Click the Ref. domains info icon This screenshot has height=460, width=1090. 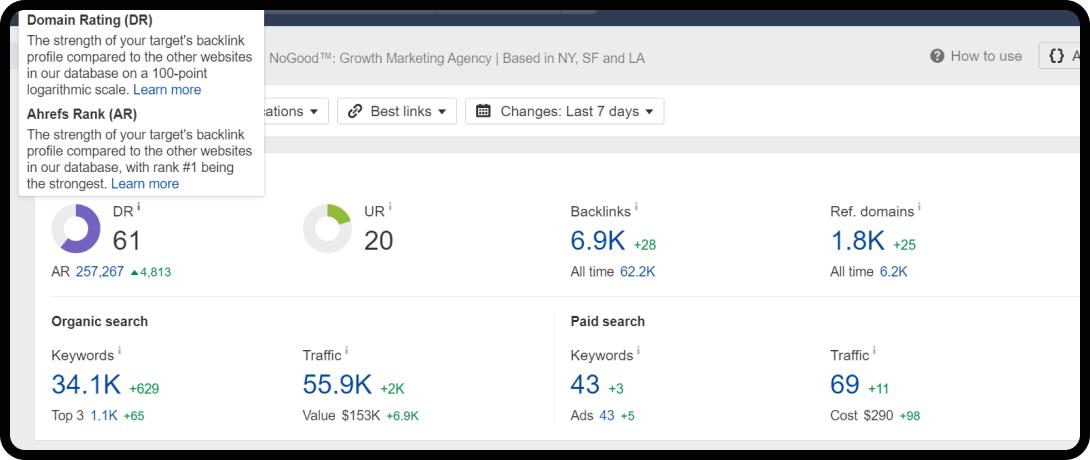click(x=920, y=207)
